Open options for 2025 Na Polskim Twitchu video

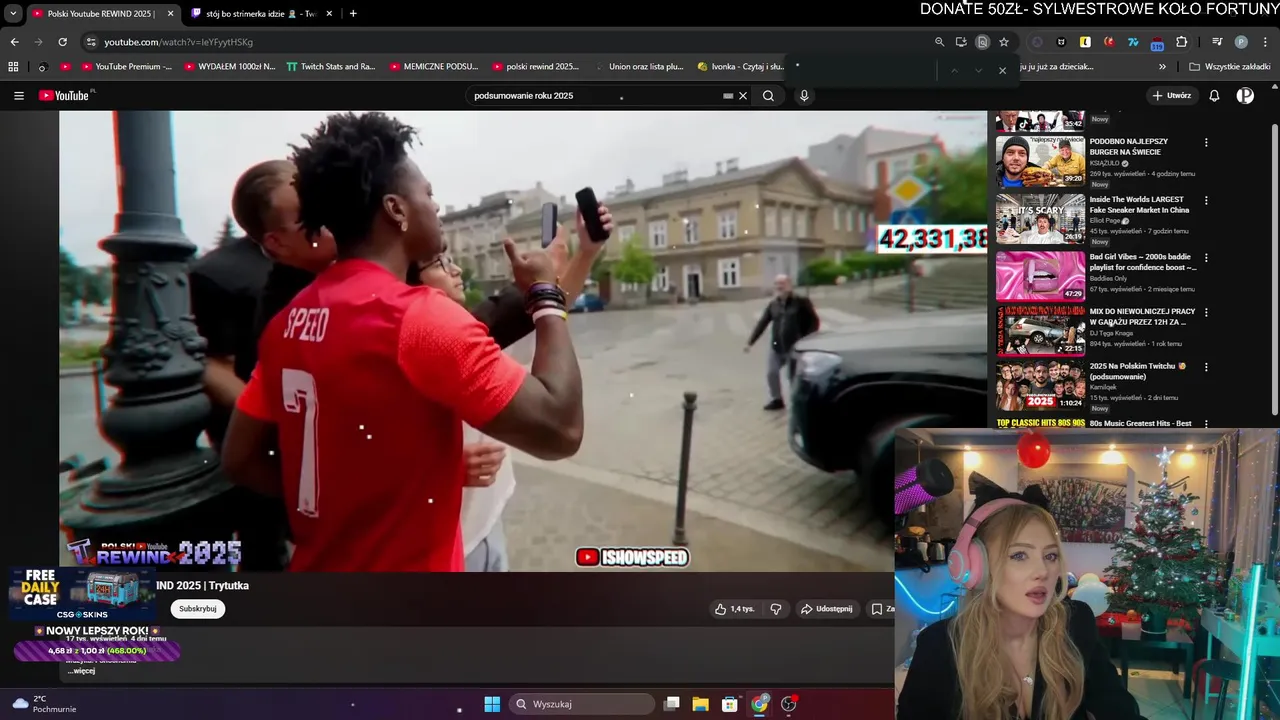click(x=1206, y=367)
